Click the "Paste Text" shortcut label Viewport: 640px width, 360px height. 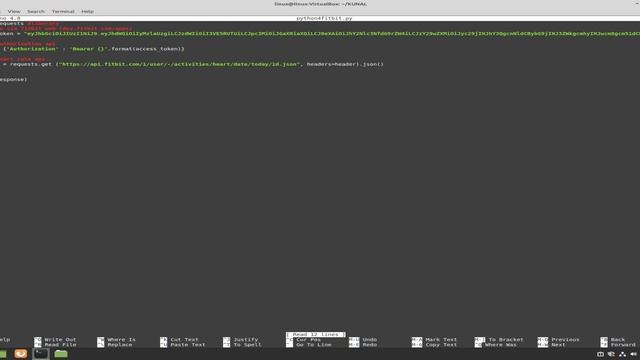click(x=187, y=345)
